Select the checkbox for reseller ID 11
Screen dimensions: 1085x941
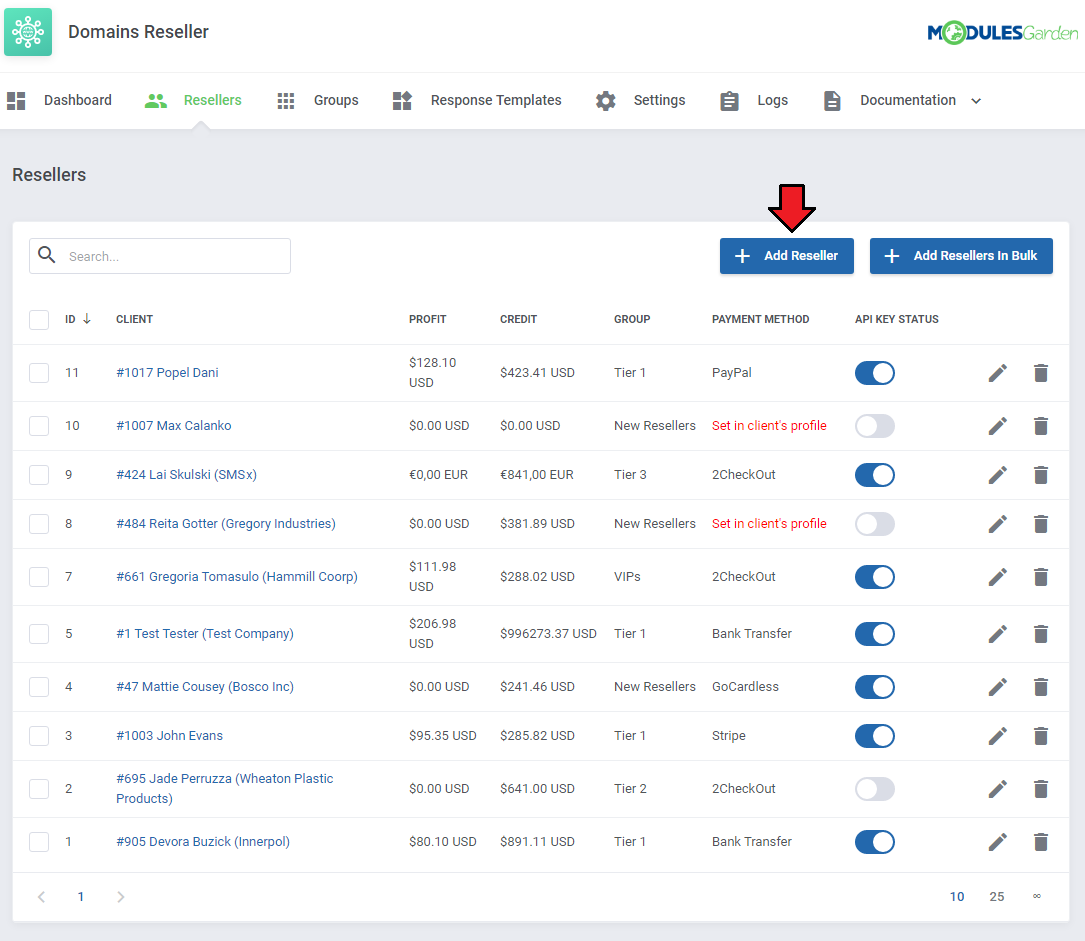pyautogui.click(x=39, y=373)
